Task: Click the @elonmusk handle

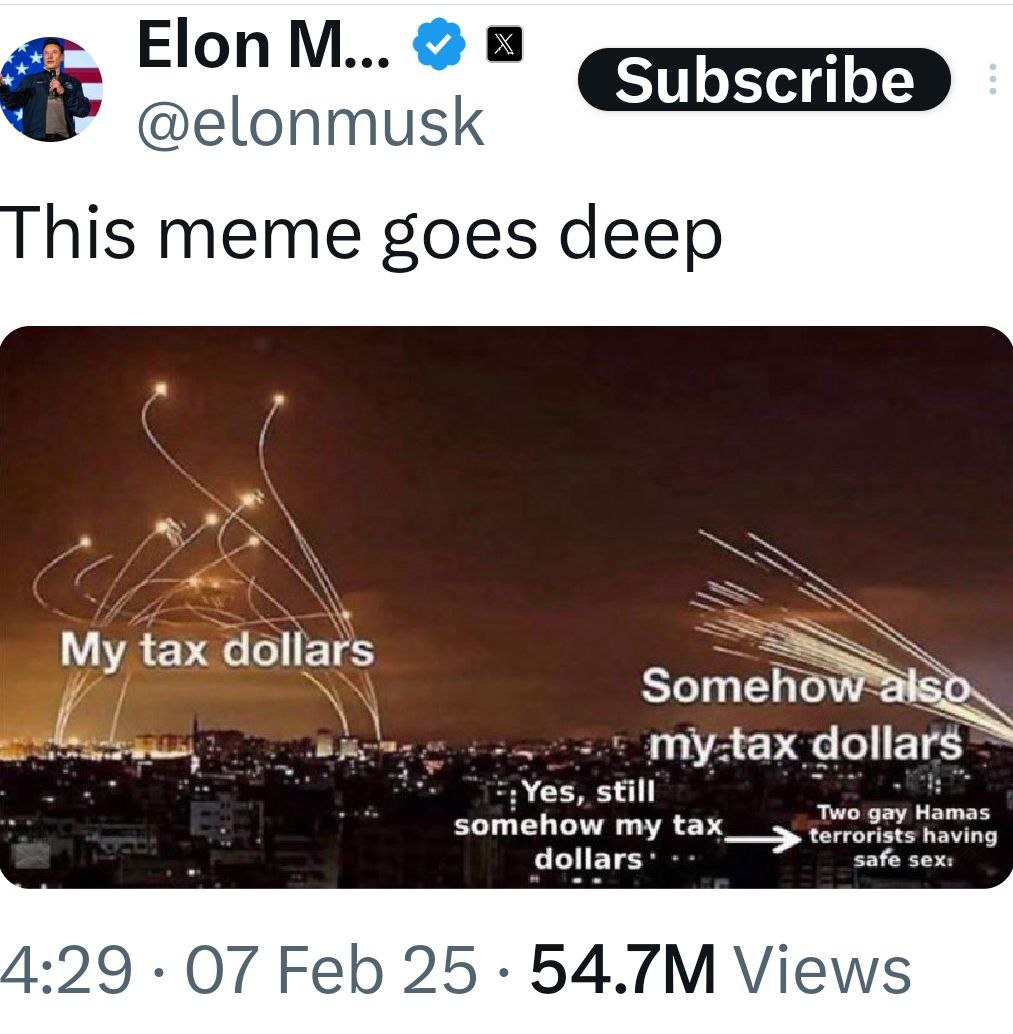Action: coord(311,121)
